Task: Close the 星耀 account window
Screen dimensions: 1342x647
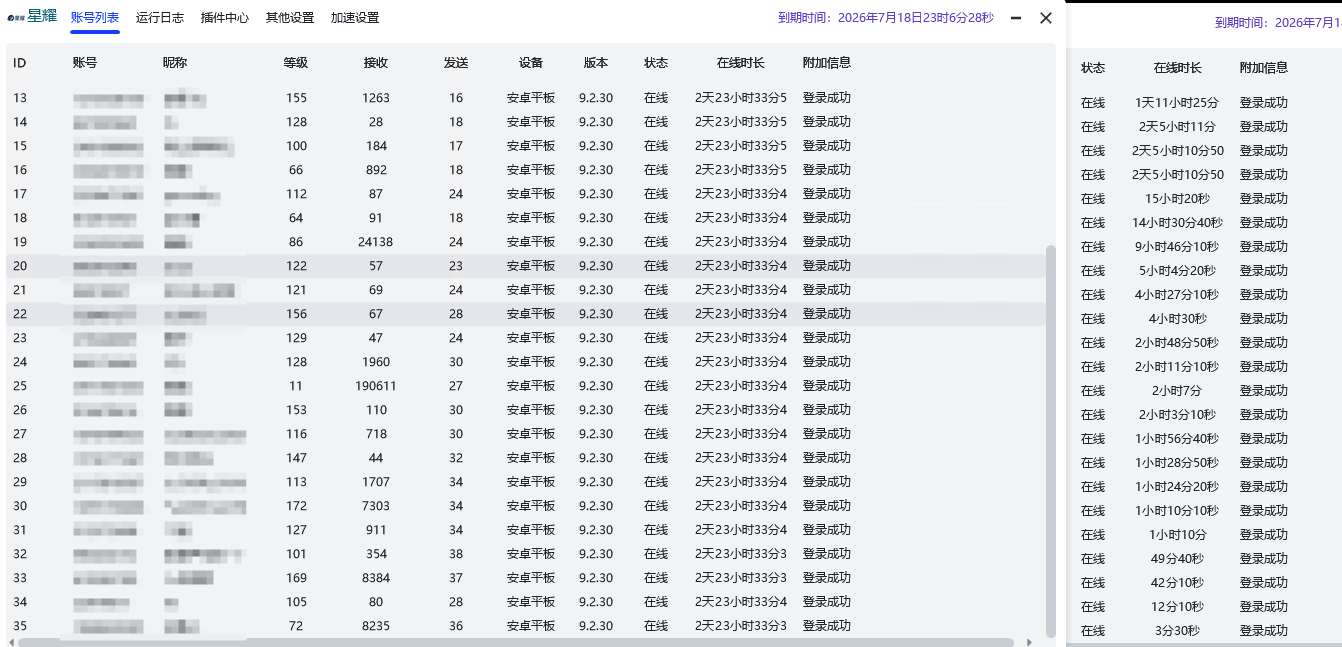Action: [1046, 18]
